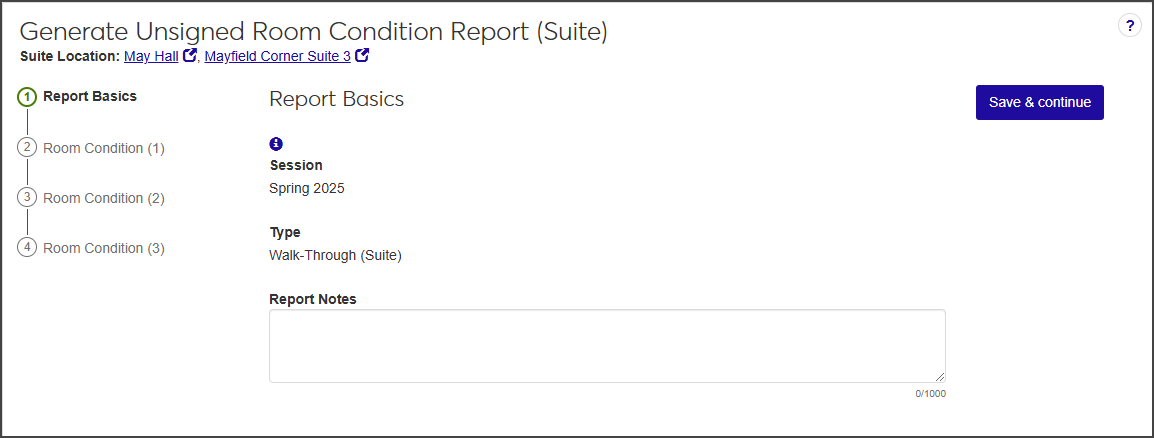Open Room Condition (3) step

[x=104, y=248]
